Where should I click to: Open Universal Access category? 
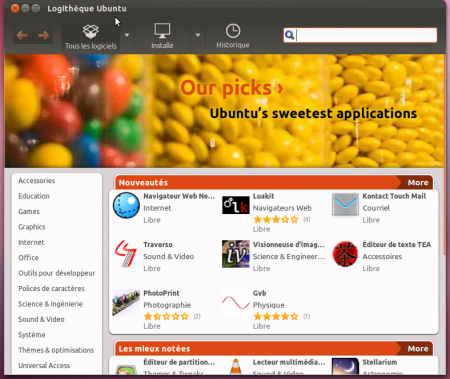click(44, 366)
